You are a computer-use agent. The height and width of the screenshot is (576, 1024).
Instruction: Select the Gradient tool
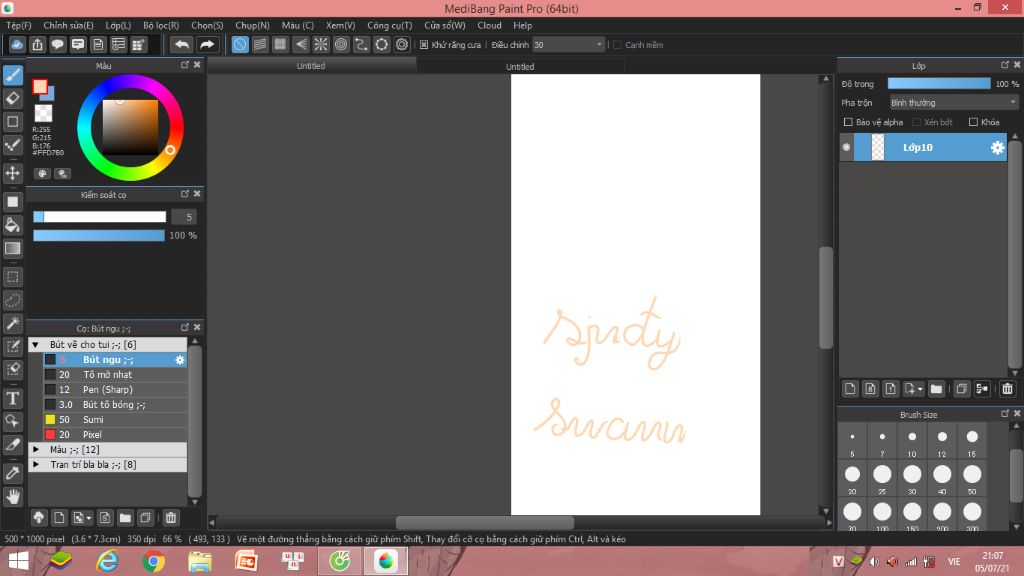[x=12, y=248]
